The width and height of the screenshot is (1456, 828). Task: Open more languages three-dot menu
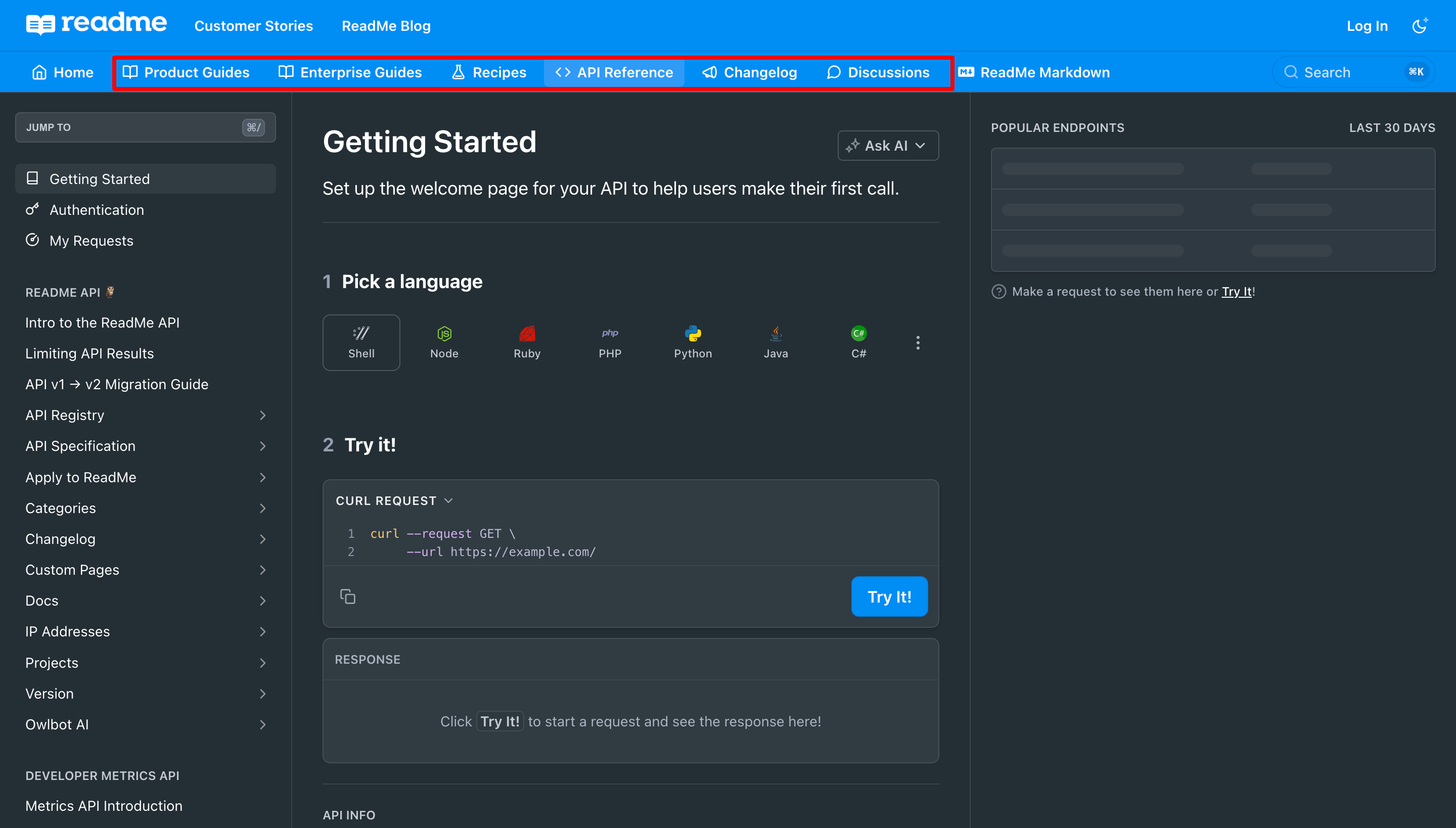918,342
